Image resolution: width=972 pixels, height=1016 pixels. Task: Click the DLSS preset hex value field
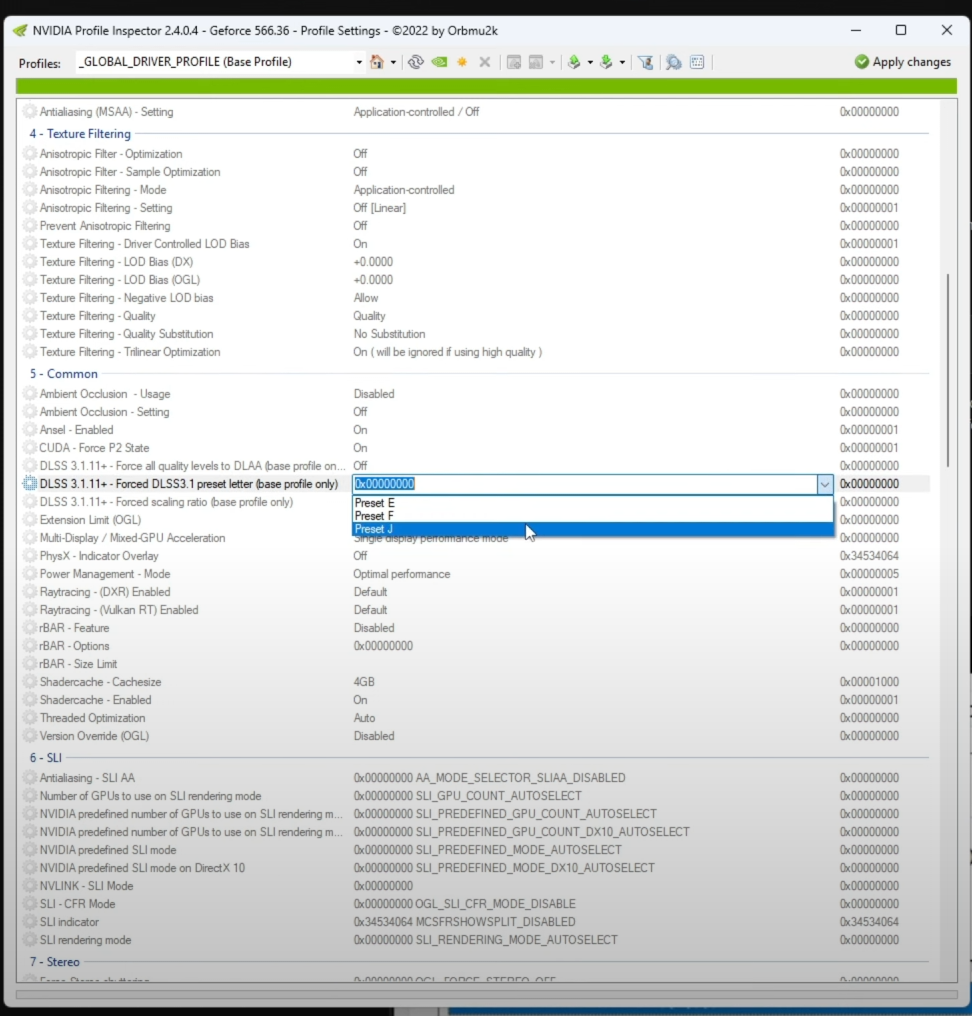(584, 484)
